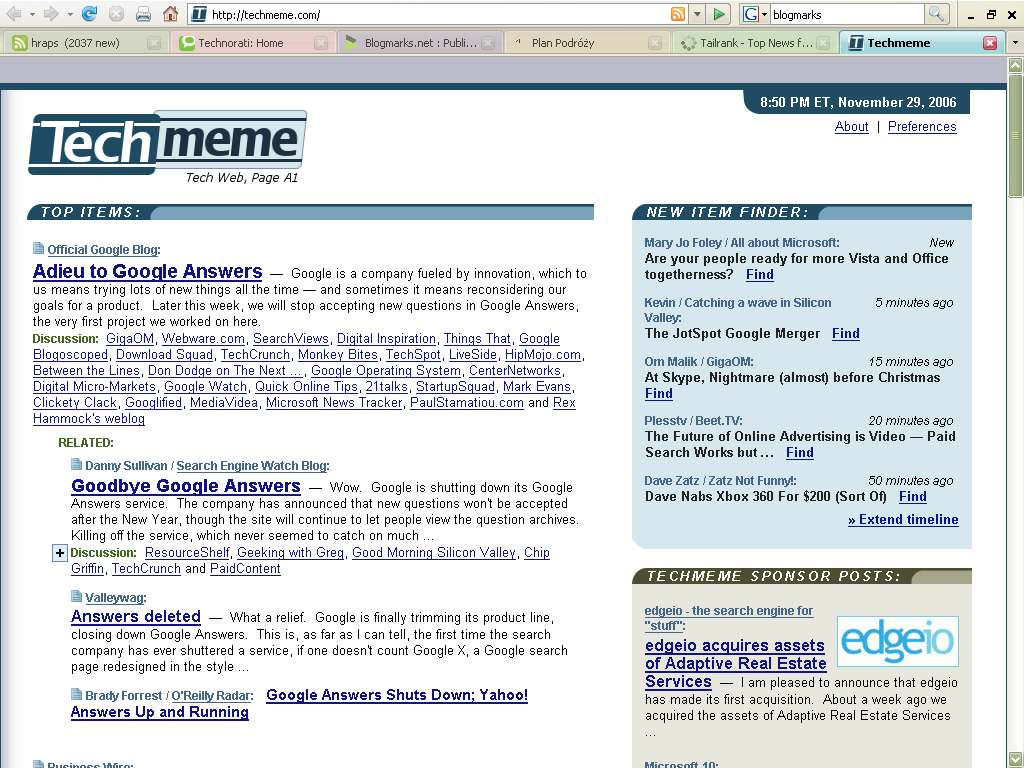Click the document icon beside Brady Forrest
This screenshot has height=768, width=1024.
pos(76,694)
